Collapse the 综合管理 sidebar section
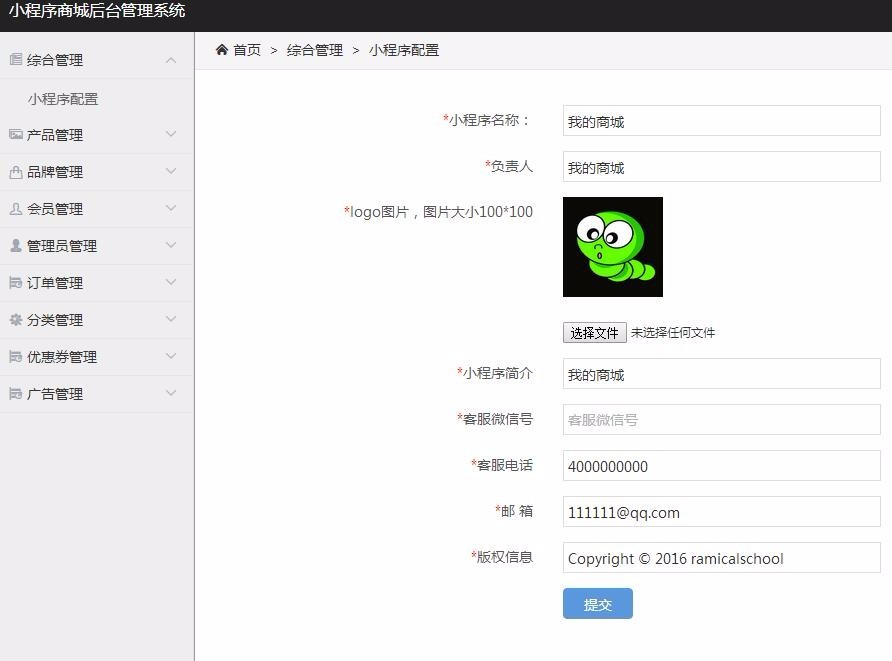 [170, 59]
